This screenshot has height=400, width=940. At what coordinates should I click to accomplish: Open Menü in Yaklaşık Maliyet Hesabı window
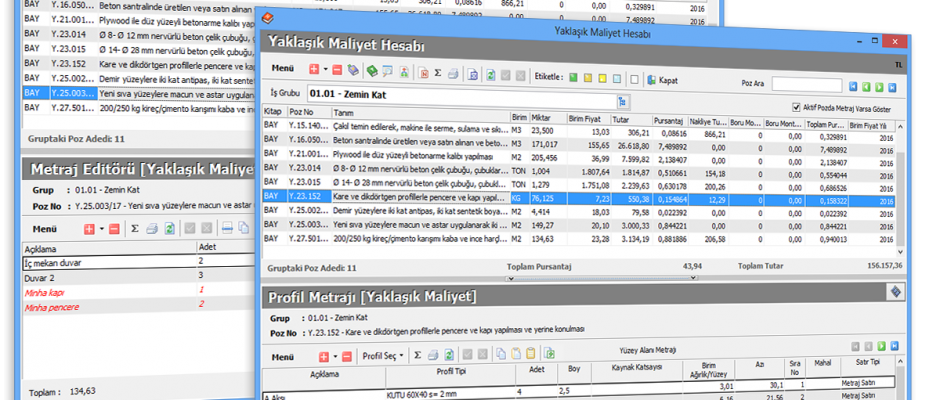(x=283, y=71)
